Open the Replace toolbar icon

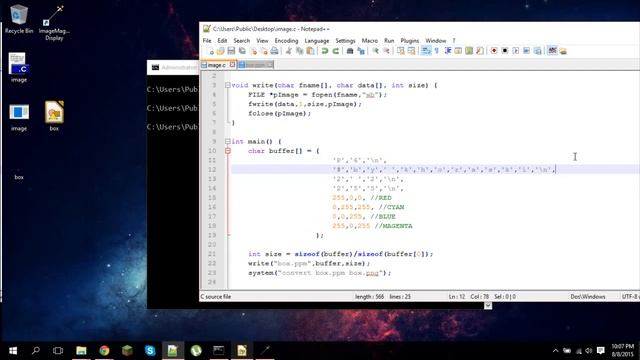[361, 51]
